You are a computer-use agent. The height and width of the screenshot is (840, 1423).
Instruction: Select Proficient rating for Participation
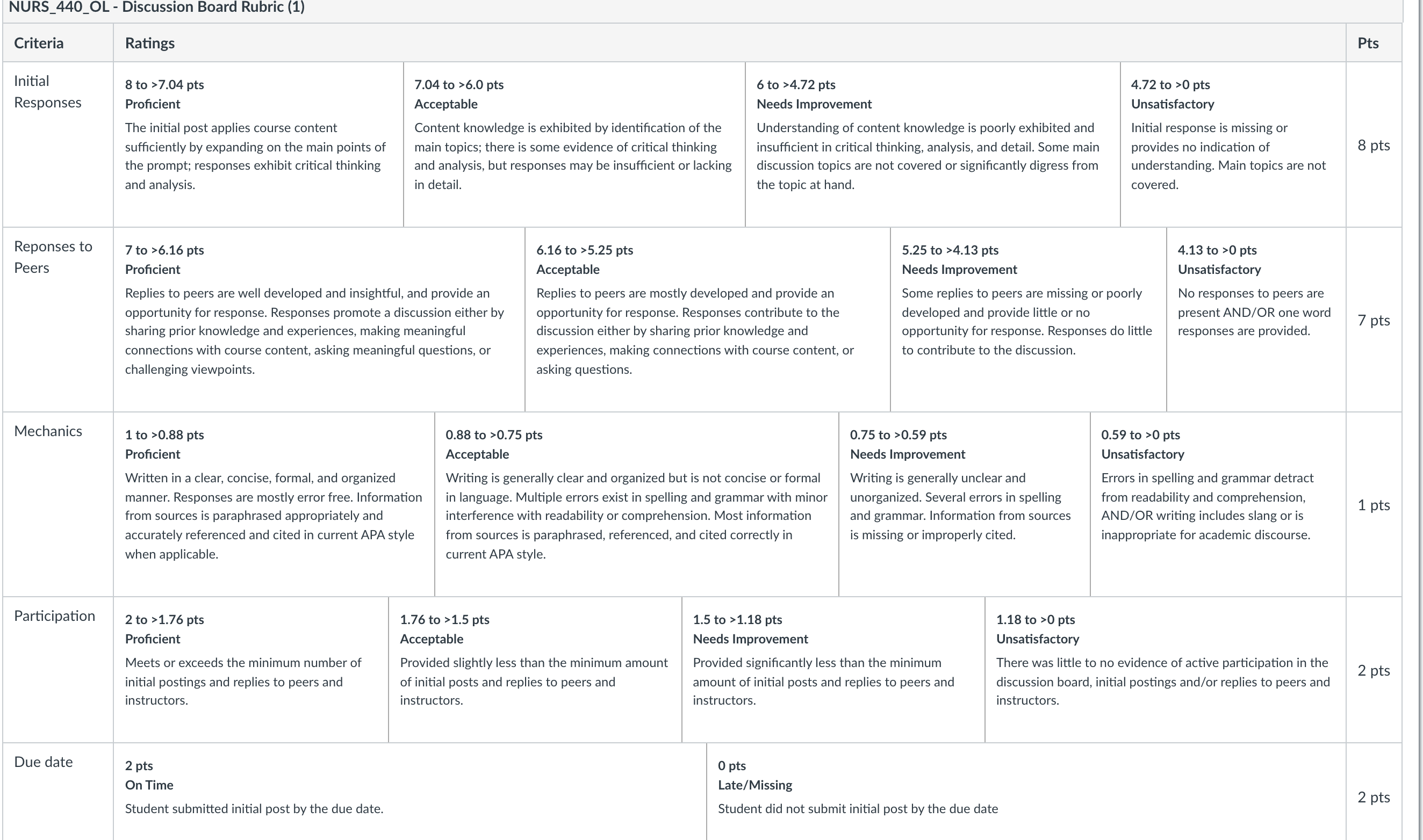pyautogui.click(x=251, y=670)
